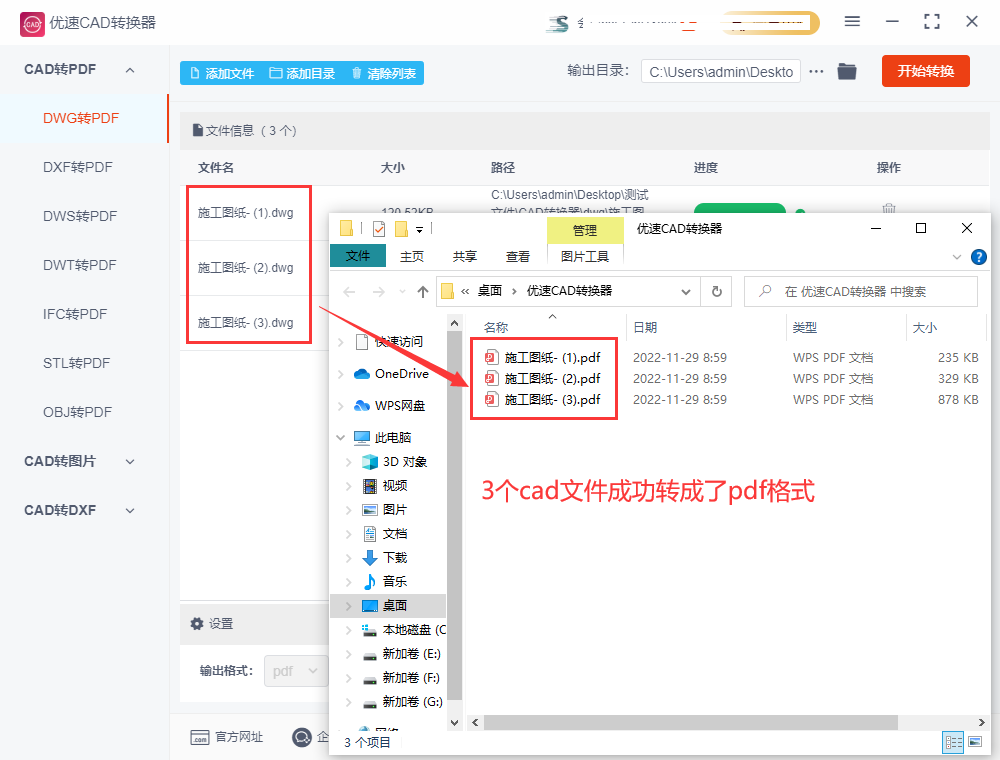Image resolution: width=1000 pixels, height=760 pixels.
Task: Click the trash icon for first file row
Action: coord(889,208)
